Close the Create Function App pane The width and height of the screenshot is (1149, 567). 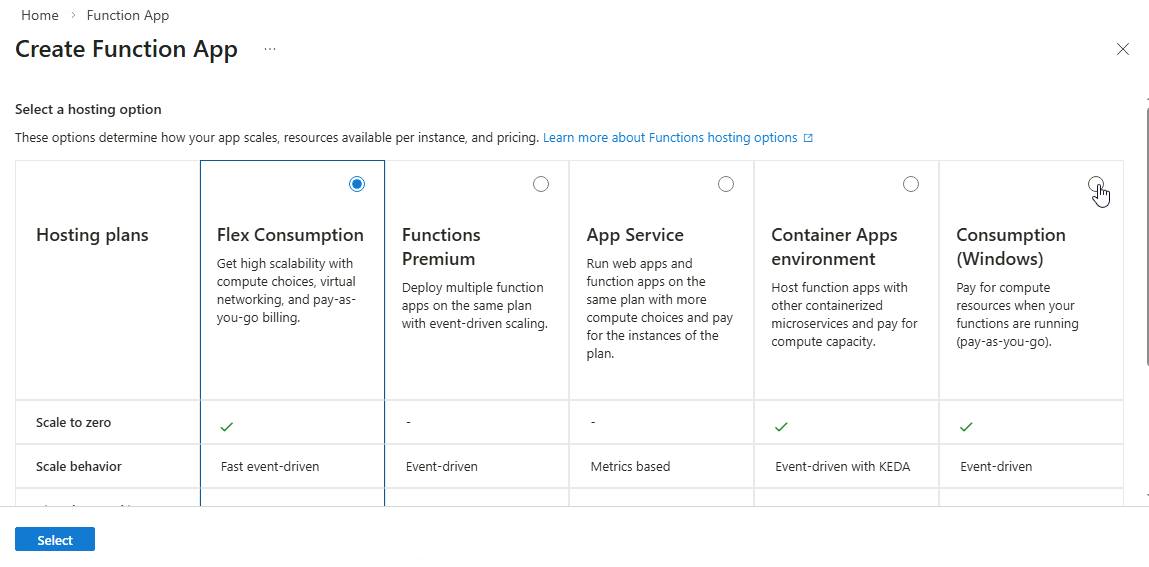[x=1123, y=49]
